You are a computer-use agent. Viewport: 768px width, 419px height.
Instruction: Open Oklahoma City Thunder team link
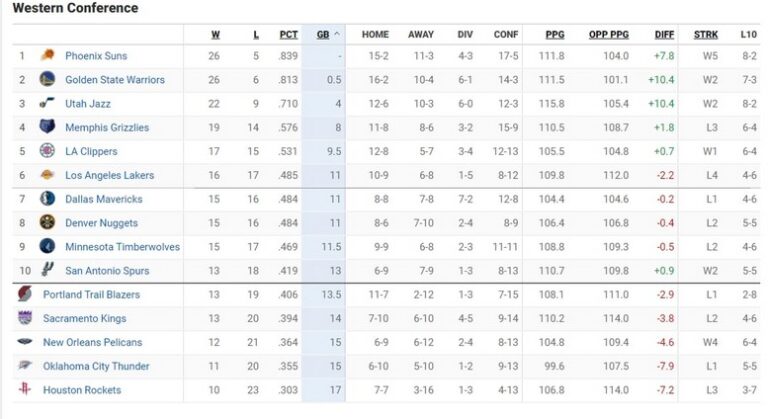[x=96, y=366]
